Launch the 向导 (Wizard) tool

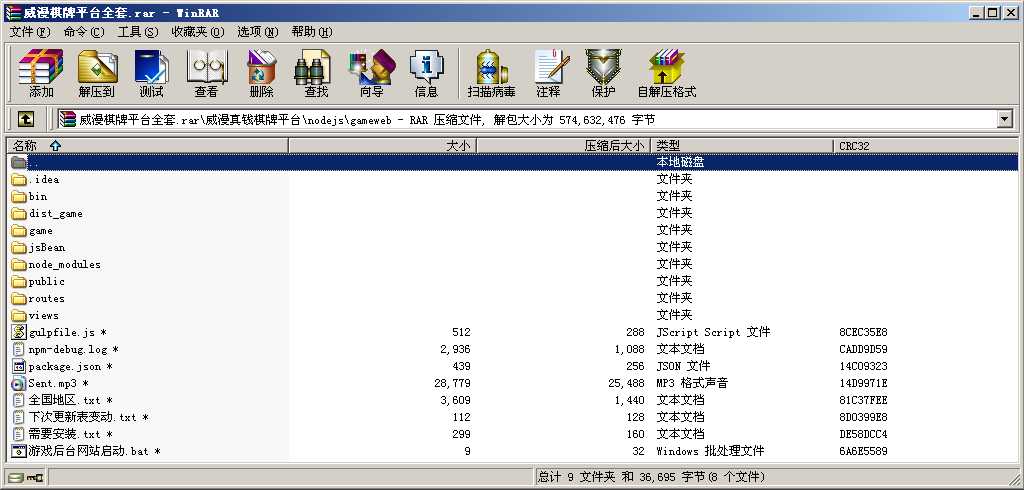click(x=372, y=73)
